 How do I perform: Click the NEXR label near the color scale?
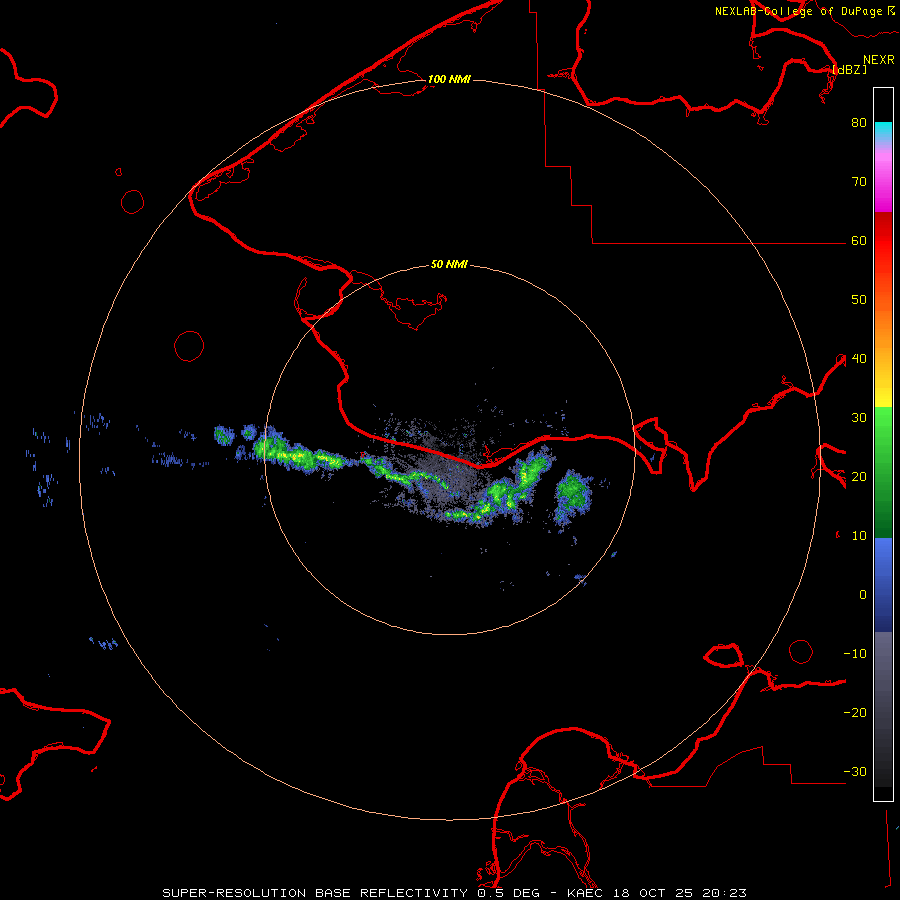click(x=879, y=60)
